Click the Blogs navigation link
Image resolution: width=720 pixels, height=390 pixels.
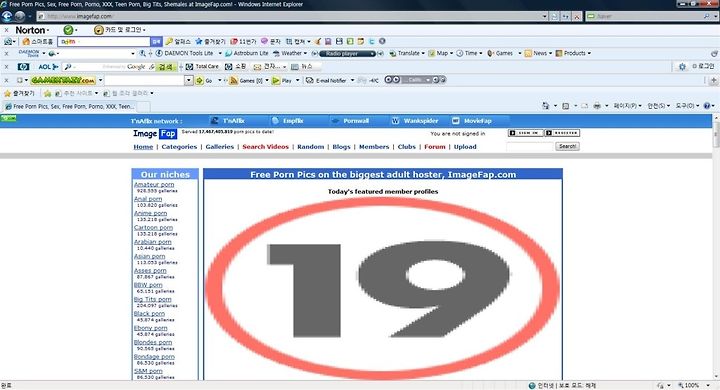click(341, 147)
